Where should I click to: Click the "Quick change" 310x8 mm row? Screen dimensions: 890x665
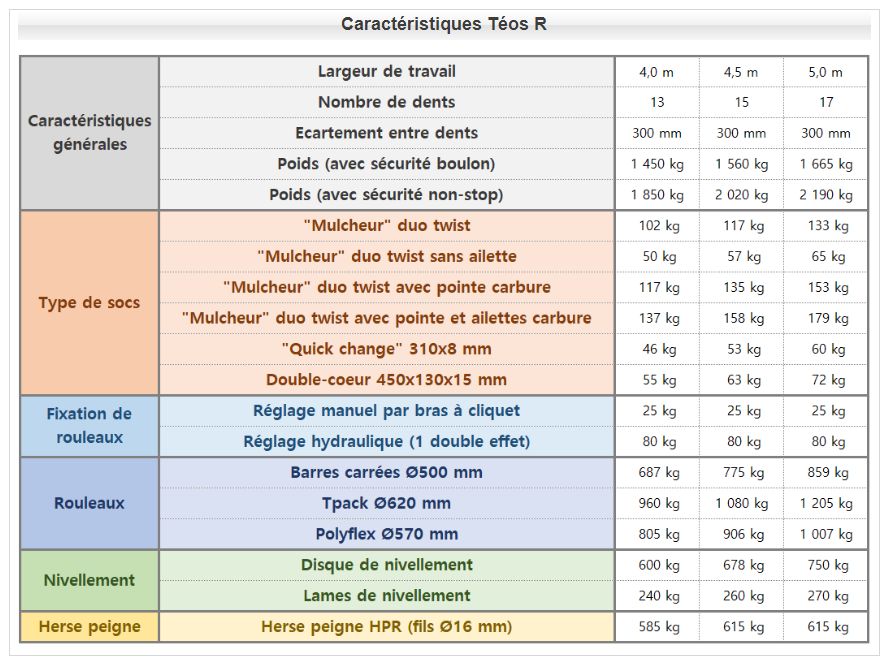click(x=387, y=349)
